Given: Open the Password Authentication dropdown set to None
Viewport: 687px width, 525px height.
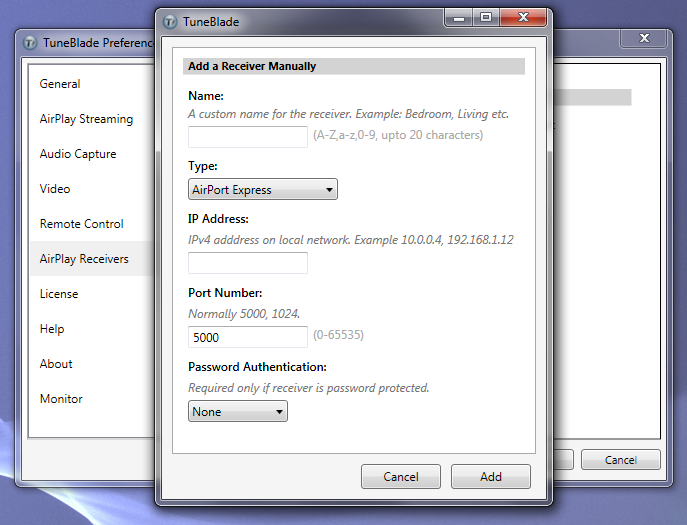Looking at the screenshot, I should (x=238, y=411).
